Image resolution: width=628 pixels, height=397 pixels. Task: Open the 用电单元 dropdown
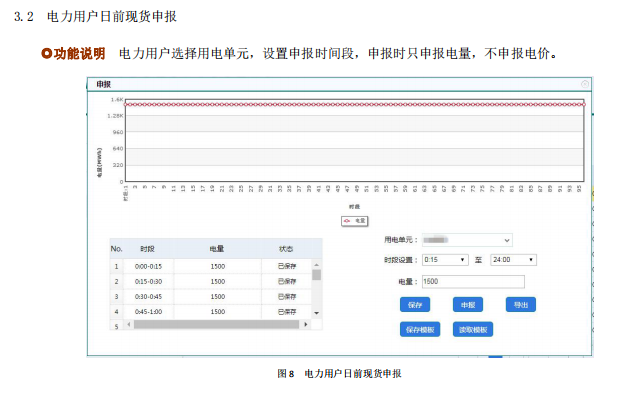click(467, 240)
